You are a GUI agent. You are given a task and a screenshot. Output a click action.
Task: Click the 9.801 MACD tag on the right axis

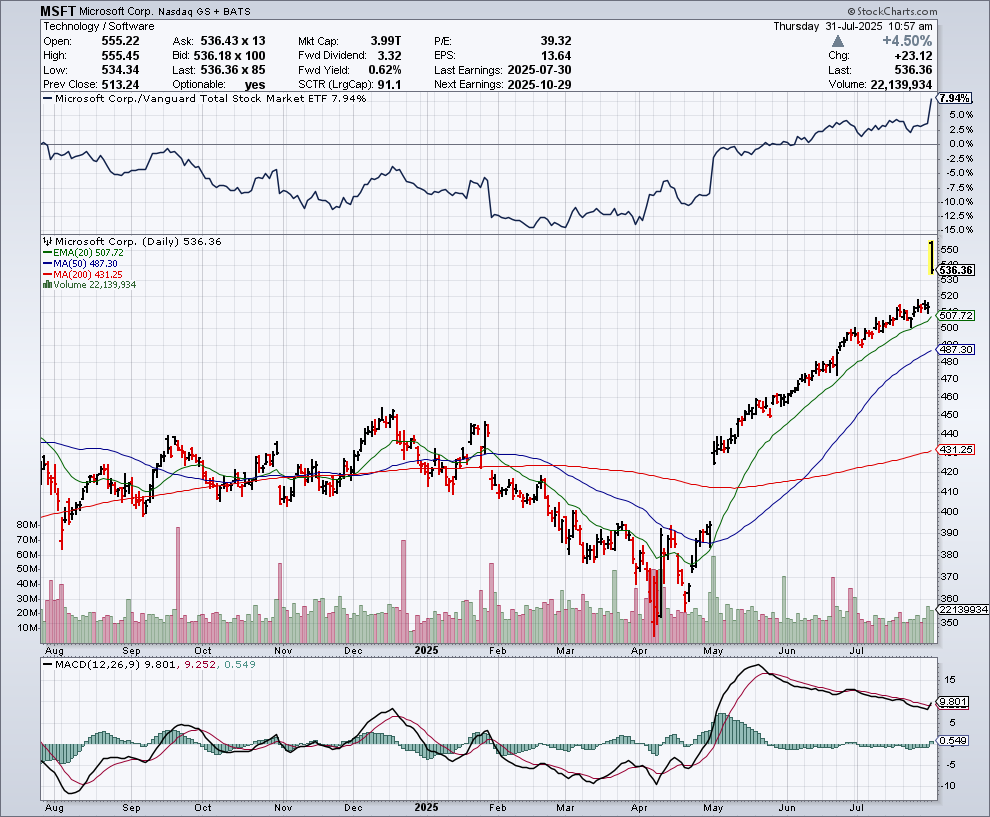point(953,702)
